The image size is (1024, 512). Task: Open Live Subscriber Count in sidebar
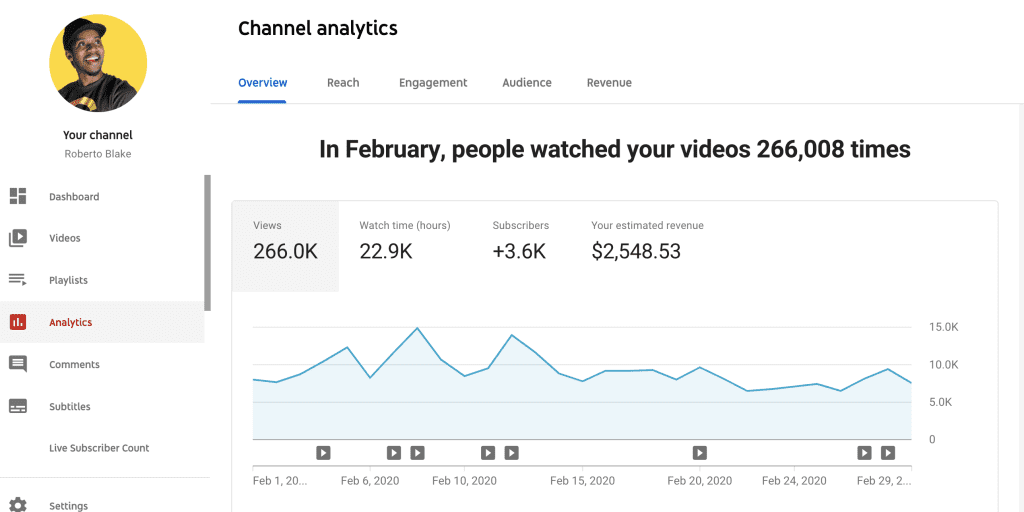click(x=99, y=449)
